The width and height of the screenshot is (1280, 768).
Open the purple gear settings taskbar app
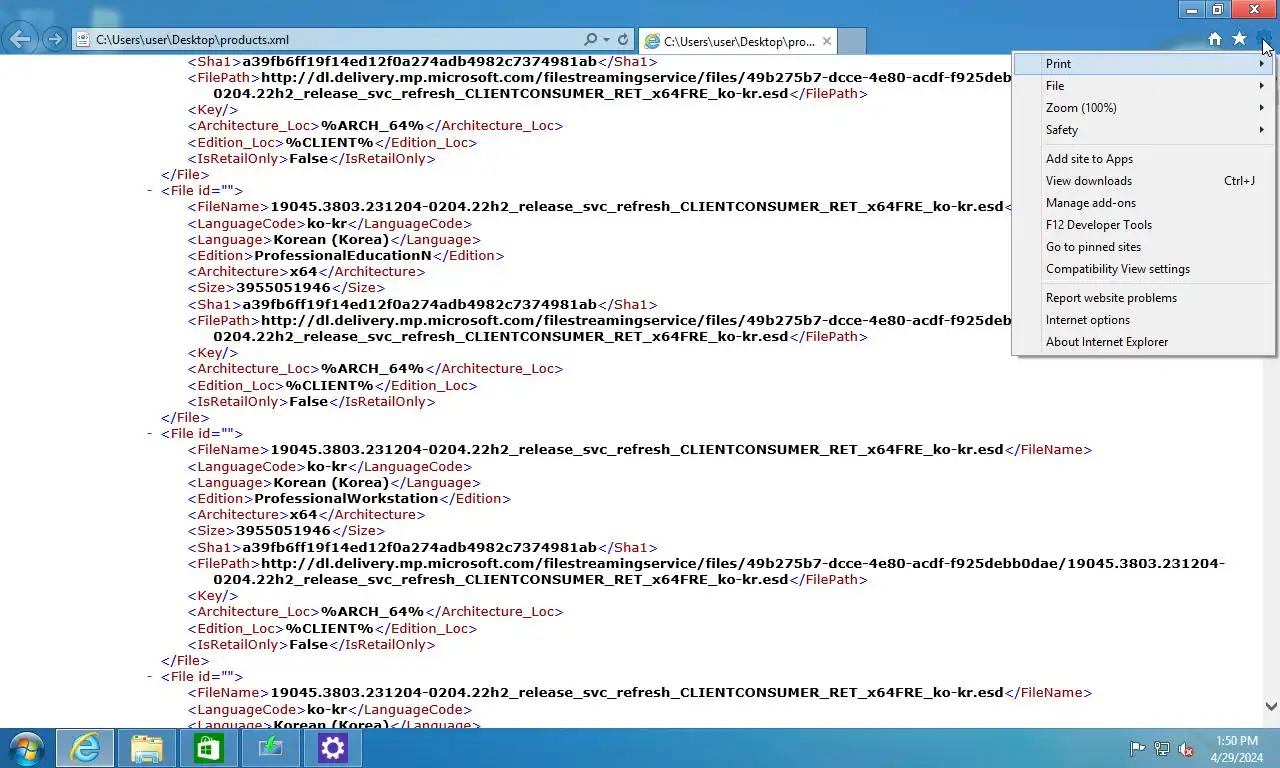point(332,748)
